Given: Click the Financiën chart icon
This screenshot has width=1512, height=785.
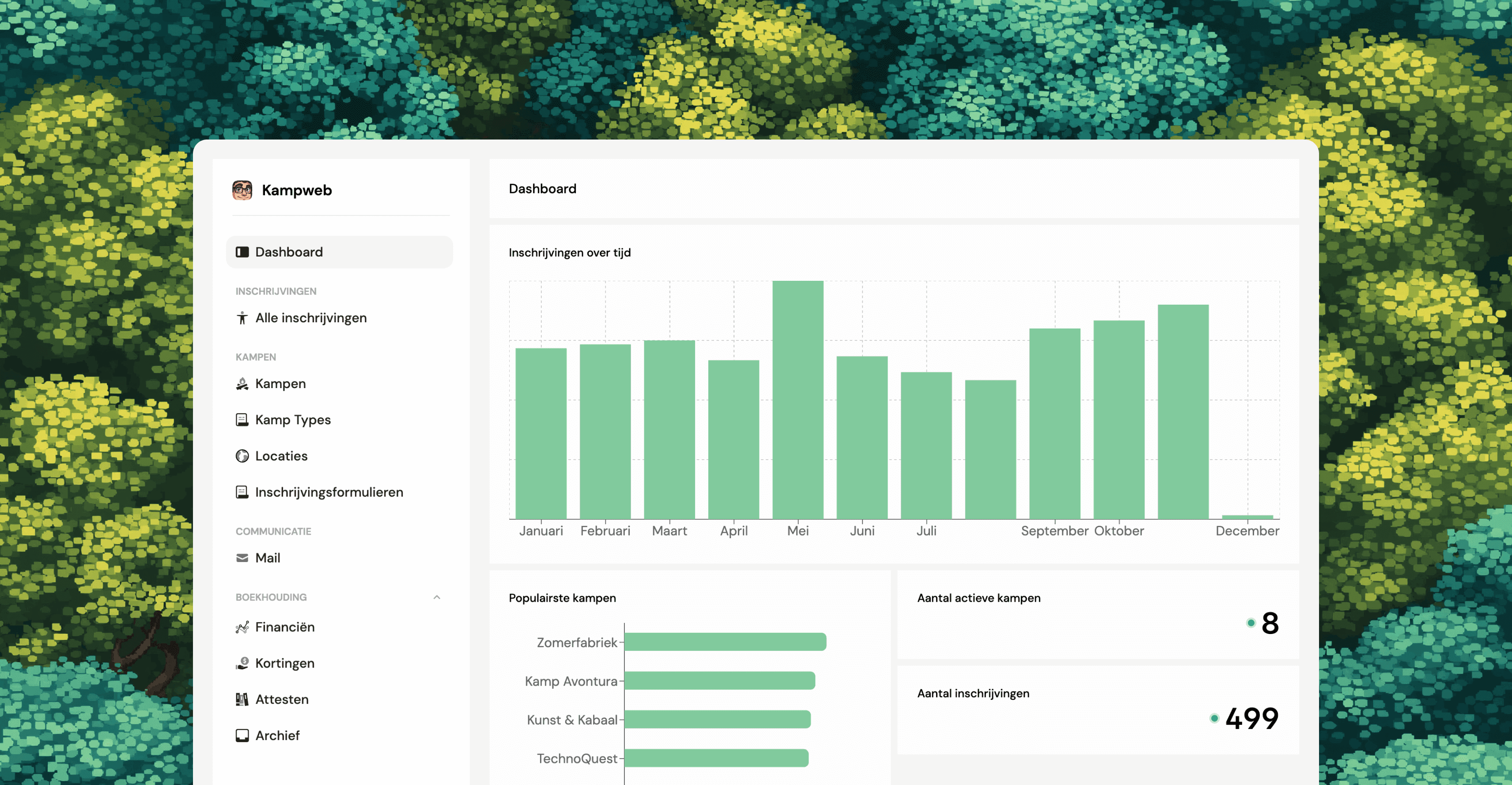Looking at the screenshot, I should click(242, 627).
